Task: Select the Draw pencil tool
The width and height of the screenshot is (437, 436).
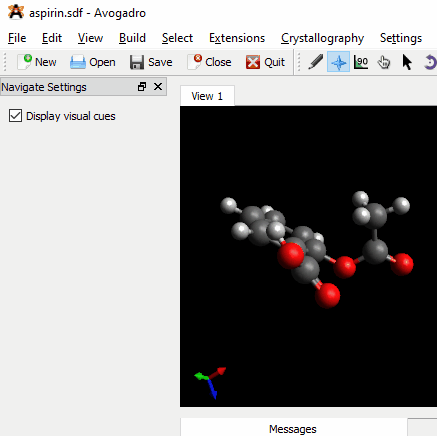Action: click(315, 62)
